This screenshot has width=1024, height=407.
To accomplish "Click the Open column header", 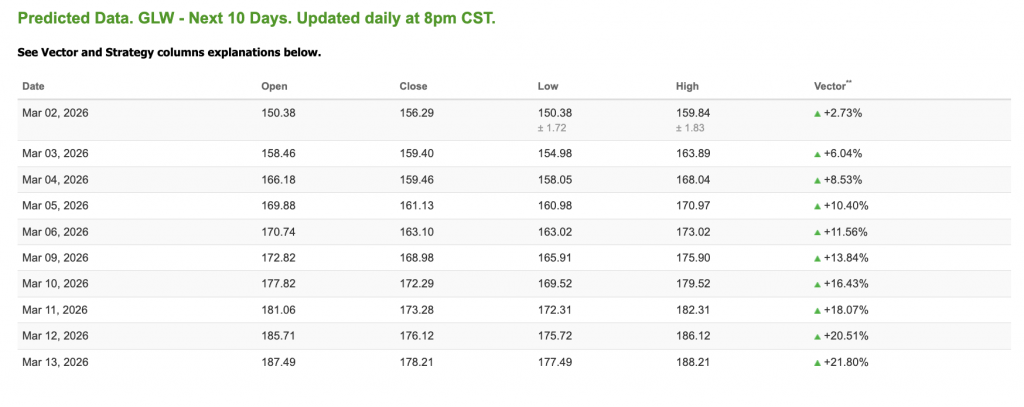I will click(274, 87).
